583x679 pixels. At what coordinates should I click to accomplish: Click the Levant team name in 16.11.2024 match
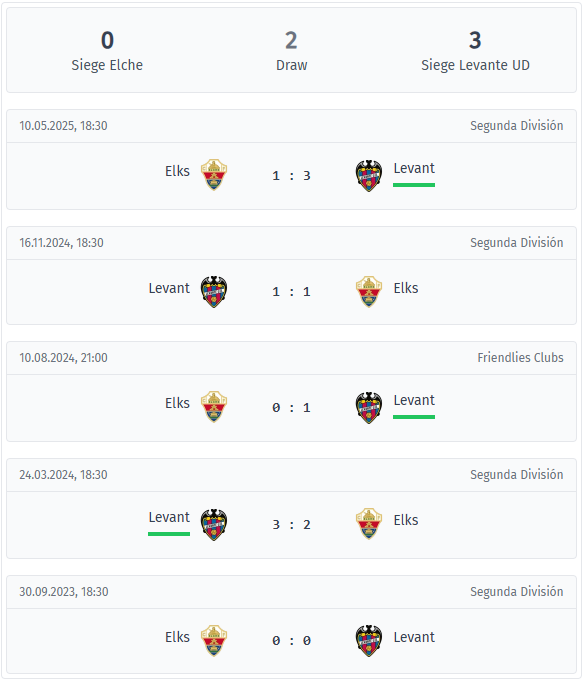pos(169,288)
